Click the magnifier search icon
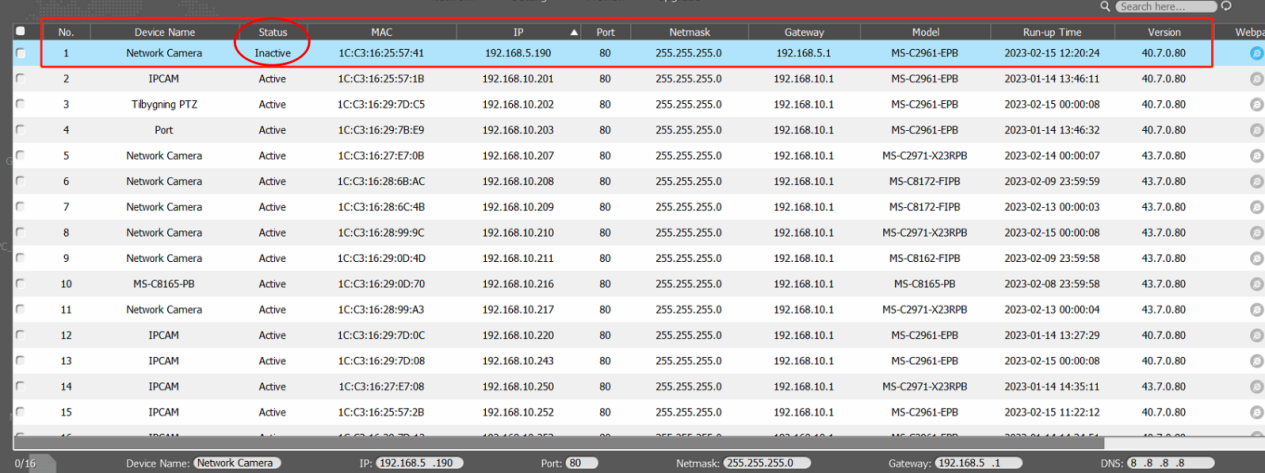Image resolution: width=1265 pixels, height=473 pixels. click(1105, 6)
